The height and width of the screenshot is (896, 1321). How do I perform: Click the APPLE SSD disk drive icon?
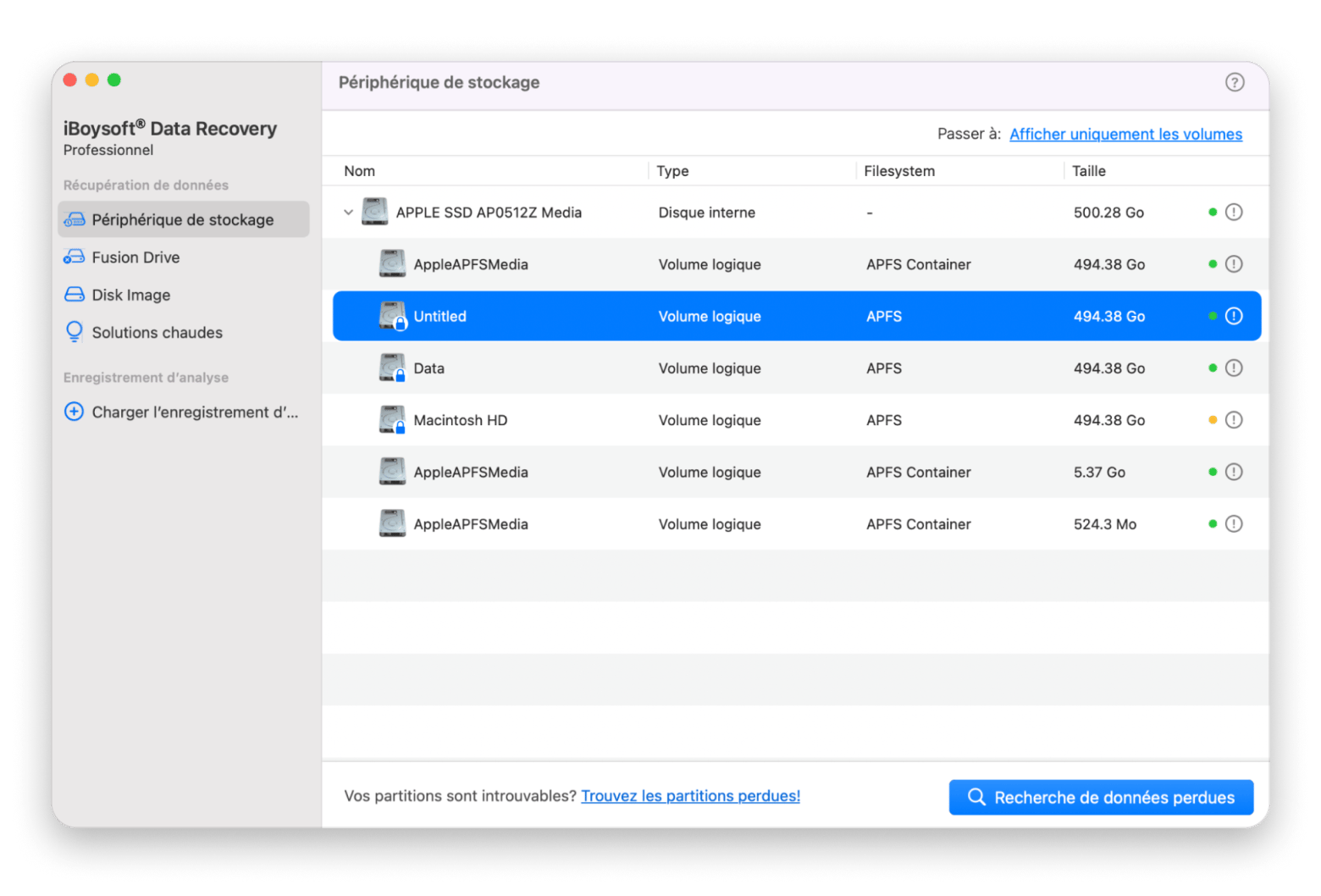[374, 212]
